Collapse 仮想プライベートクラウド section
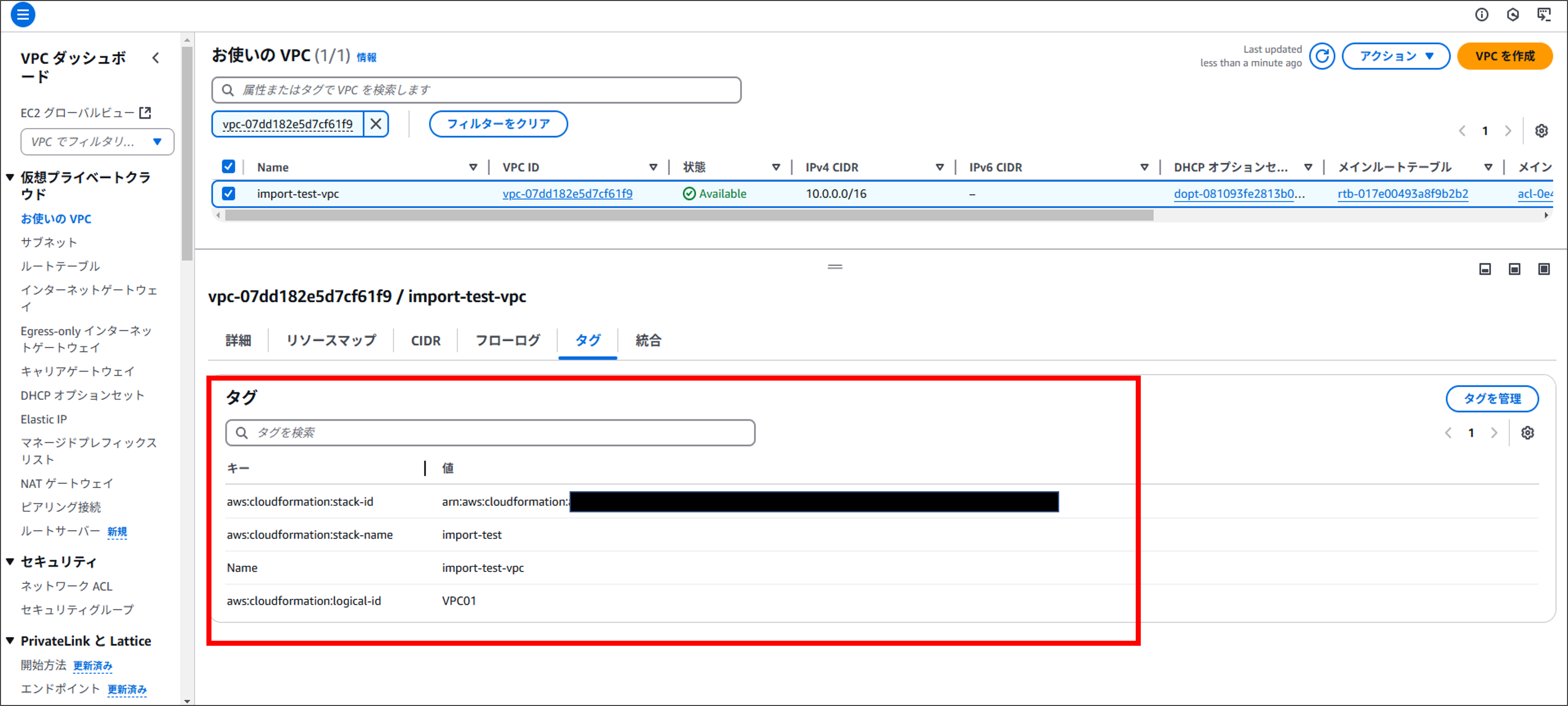Screen dimensions: 1568x706 [10, 178]
